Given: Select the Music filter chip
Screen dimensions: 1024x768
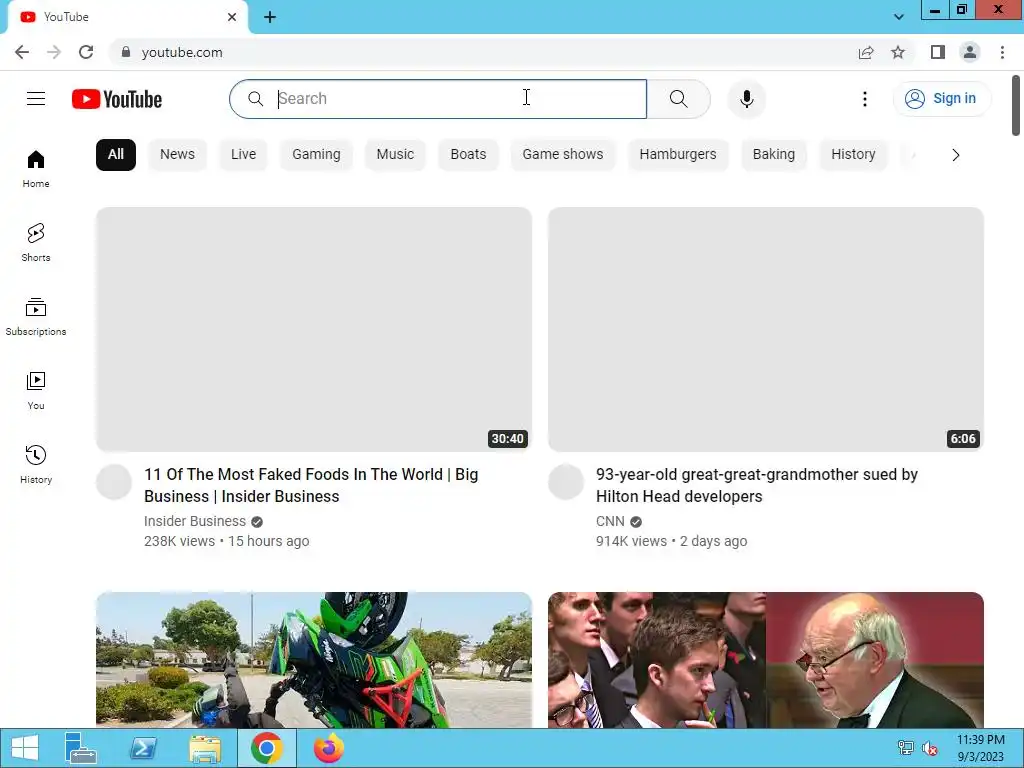Looking at the screenshot, I should [x=395, y=155].
